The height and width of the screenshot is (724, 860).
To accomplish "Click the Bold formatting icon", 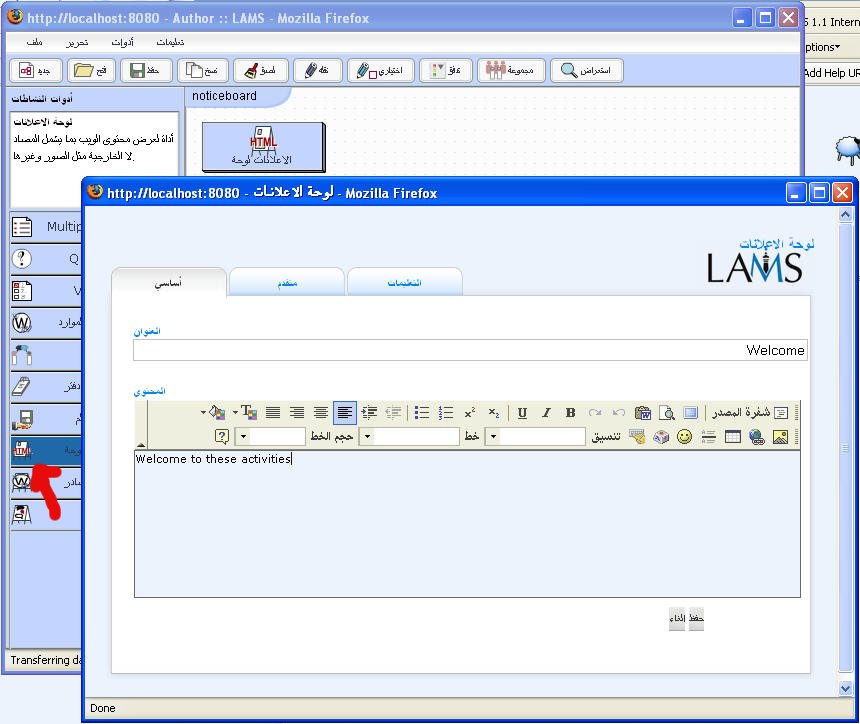I will tap(570, 413).
